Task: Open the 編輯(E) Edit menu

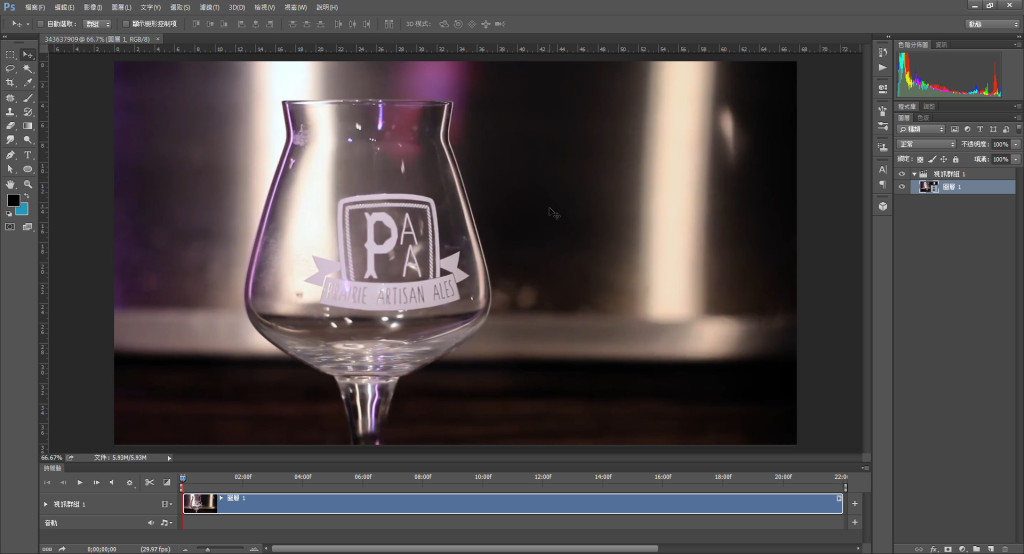Action: point(64,7)
